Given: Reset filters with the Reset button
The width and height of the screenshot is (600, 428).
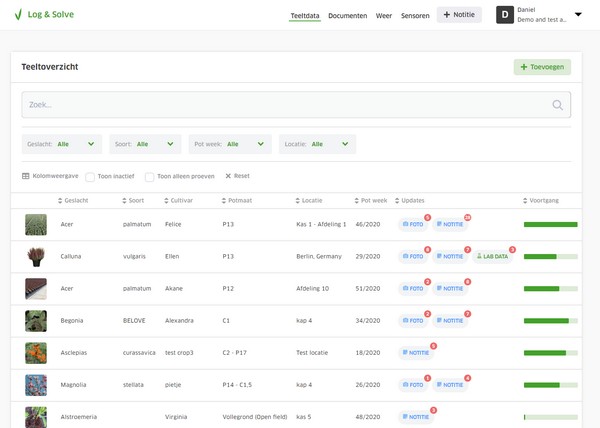Looking at the screenshot, I should (x=237, y=176).
